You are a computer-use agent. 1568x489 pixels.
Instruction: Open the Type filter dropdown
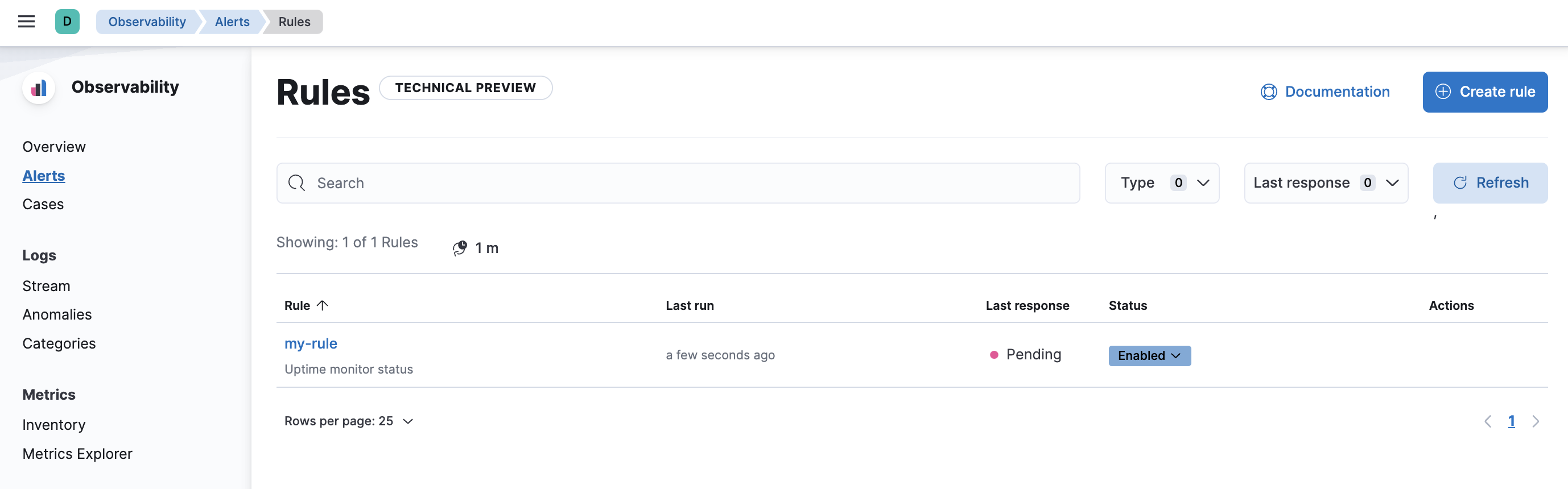tap(1161, 183)
